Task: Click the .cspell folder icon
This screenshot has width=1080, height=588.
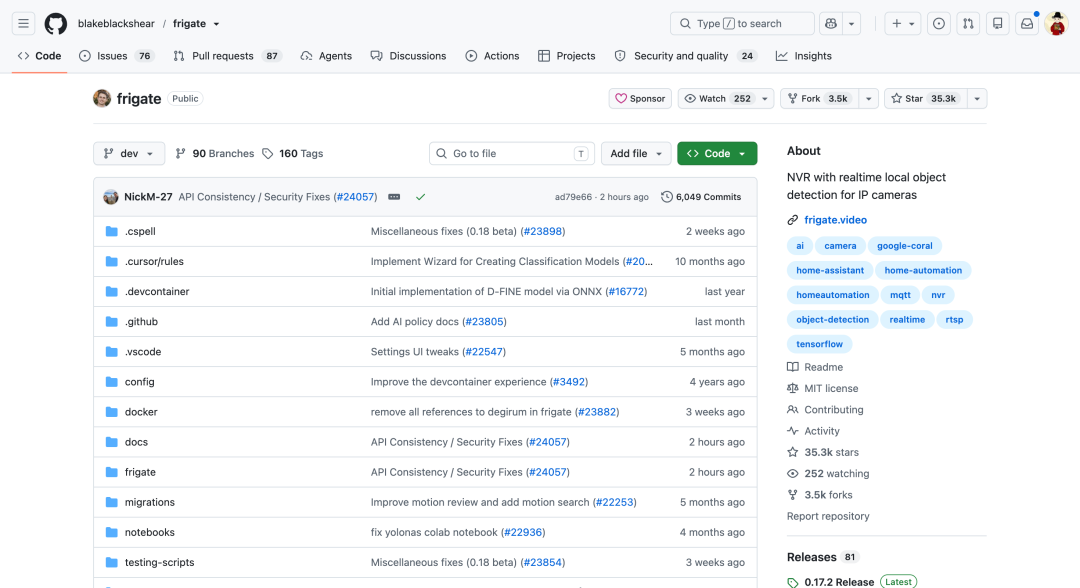Action: pos(112,231)
